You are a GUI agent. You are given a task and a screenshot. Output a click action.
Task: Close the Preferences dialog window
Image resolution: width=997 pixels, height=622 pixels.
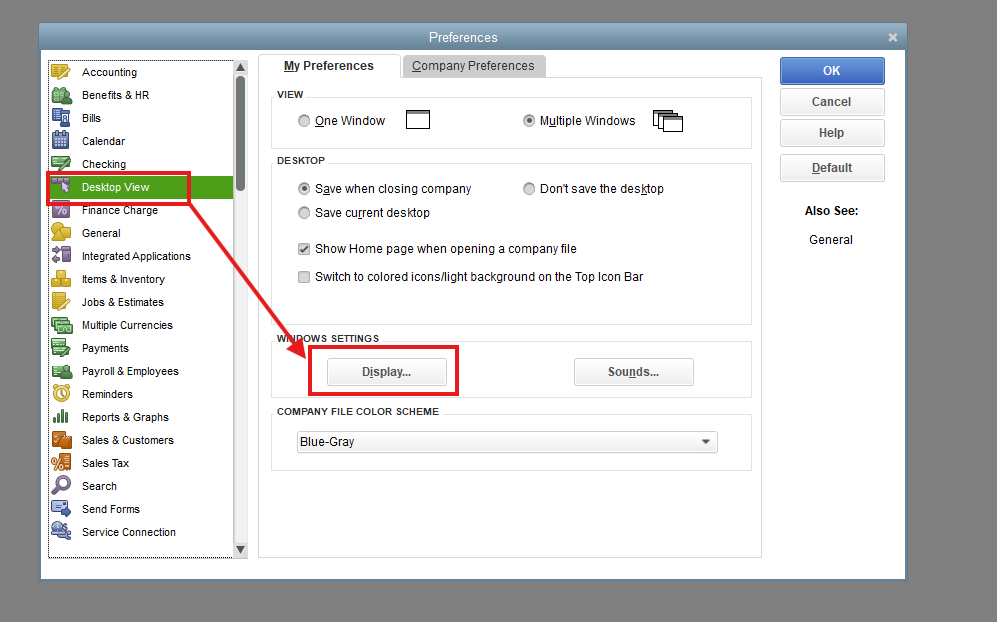(x=893, y=38)
